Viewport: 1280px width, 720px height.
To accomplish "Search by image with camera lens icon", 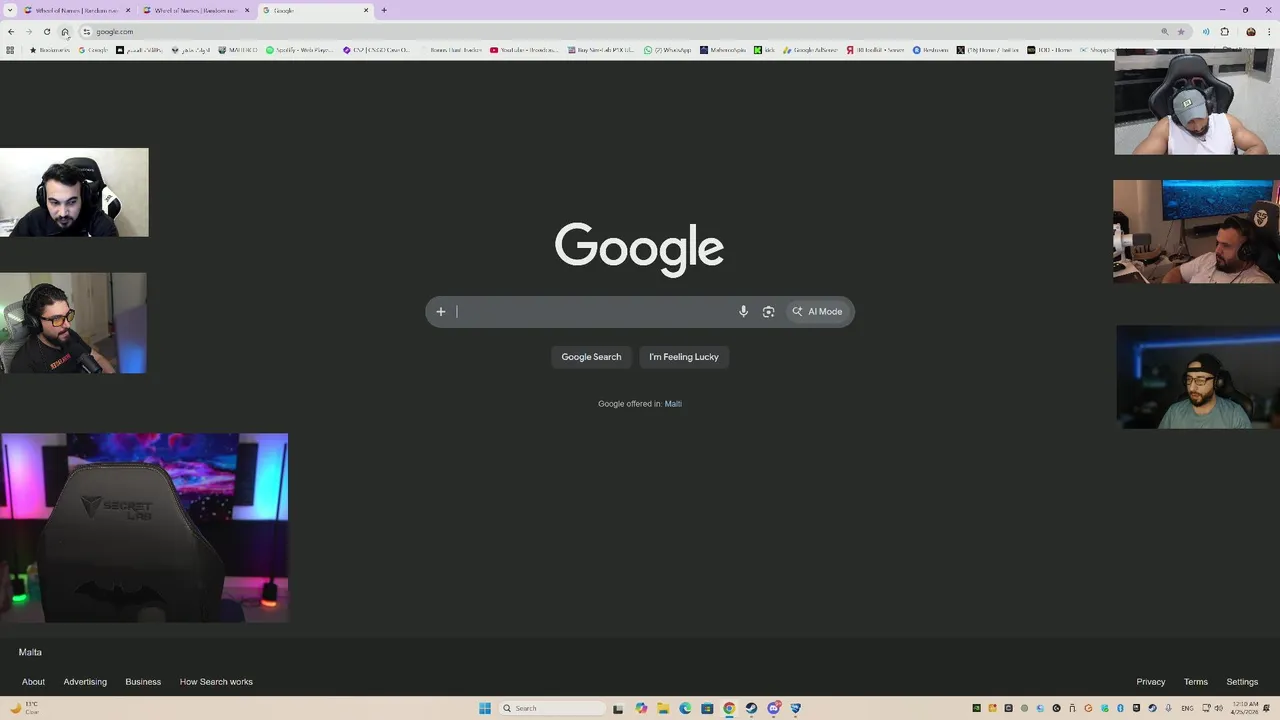I will click(769, 312).
